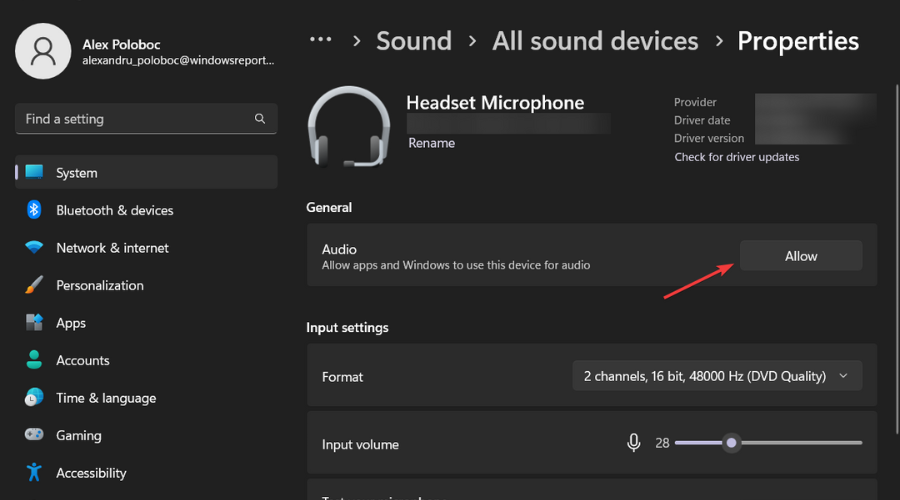The image size is (900, 500).
Task: Mute microphone via input volume icon
Action: tap(634, 442)
